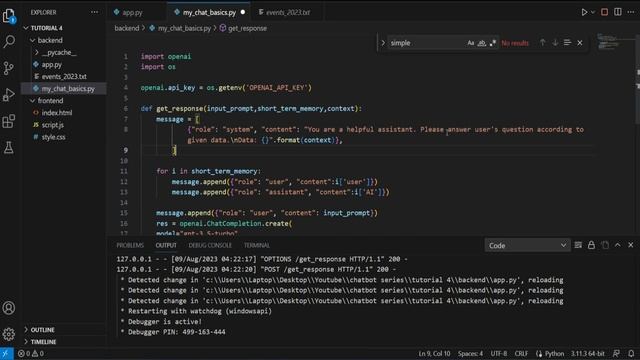Select Python interpreter 3.11.3 64-bit
Image resolution: width=640 pixels, height=360 pixels.
click(x=588, y=354)
